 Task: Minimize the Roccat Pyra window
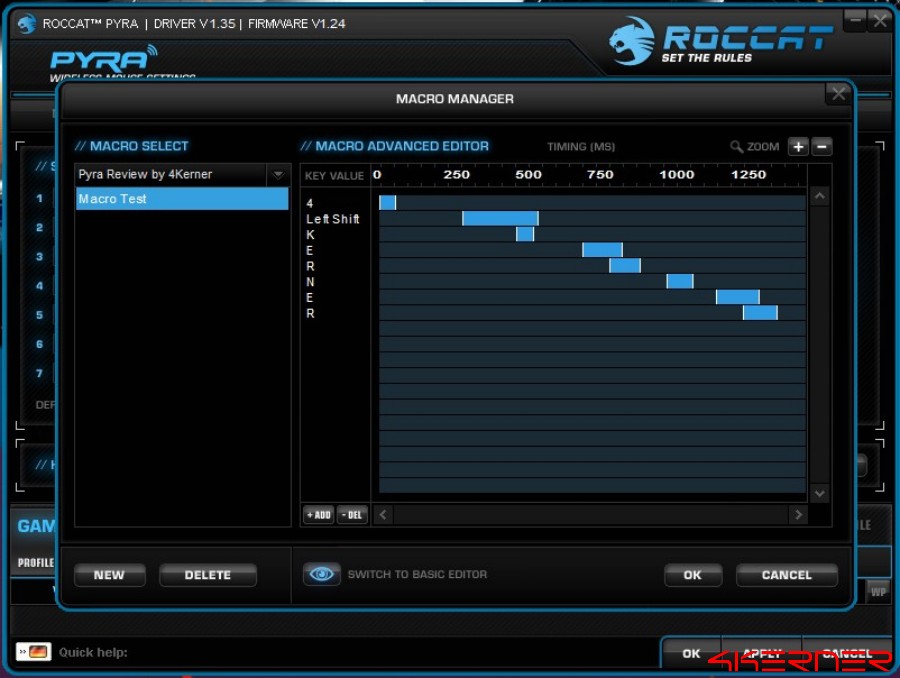click(x=855, y=21)
